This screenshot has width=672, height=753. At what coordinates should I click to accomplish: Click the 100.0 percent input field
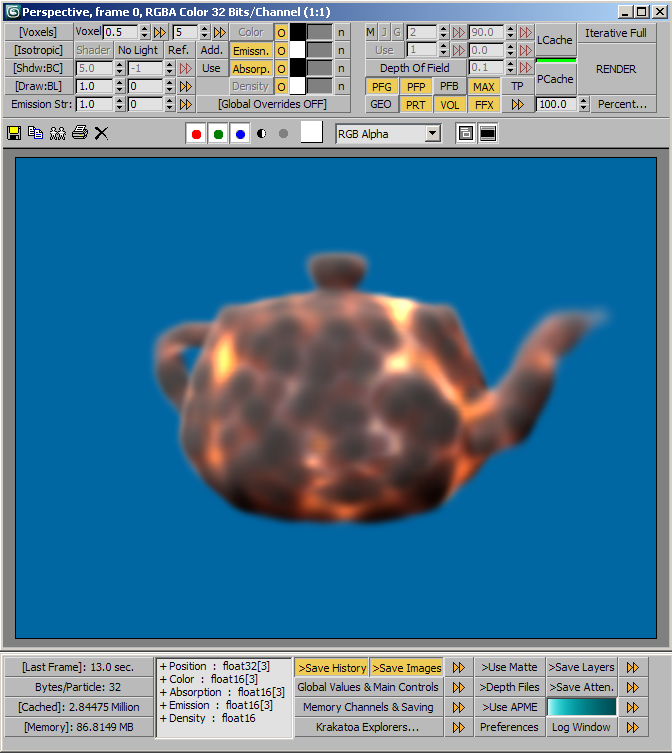tap(557, 104)
